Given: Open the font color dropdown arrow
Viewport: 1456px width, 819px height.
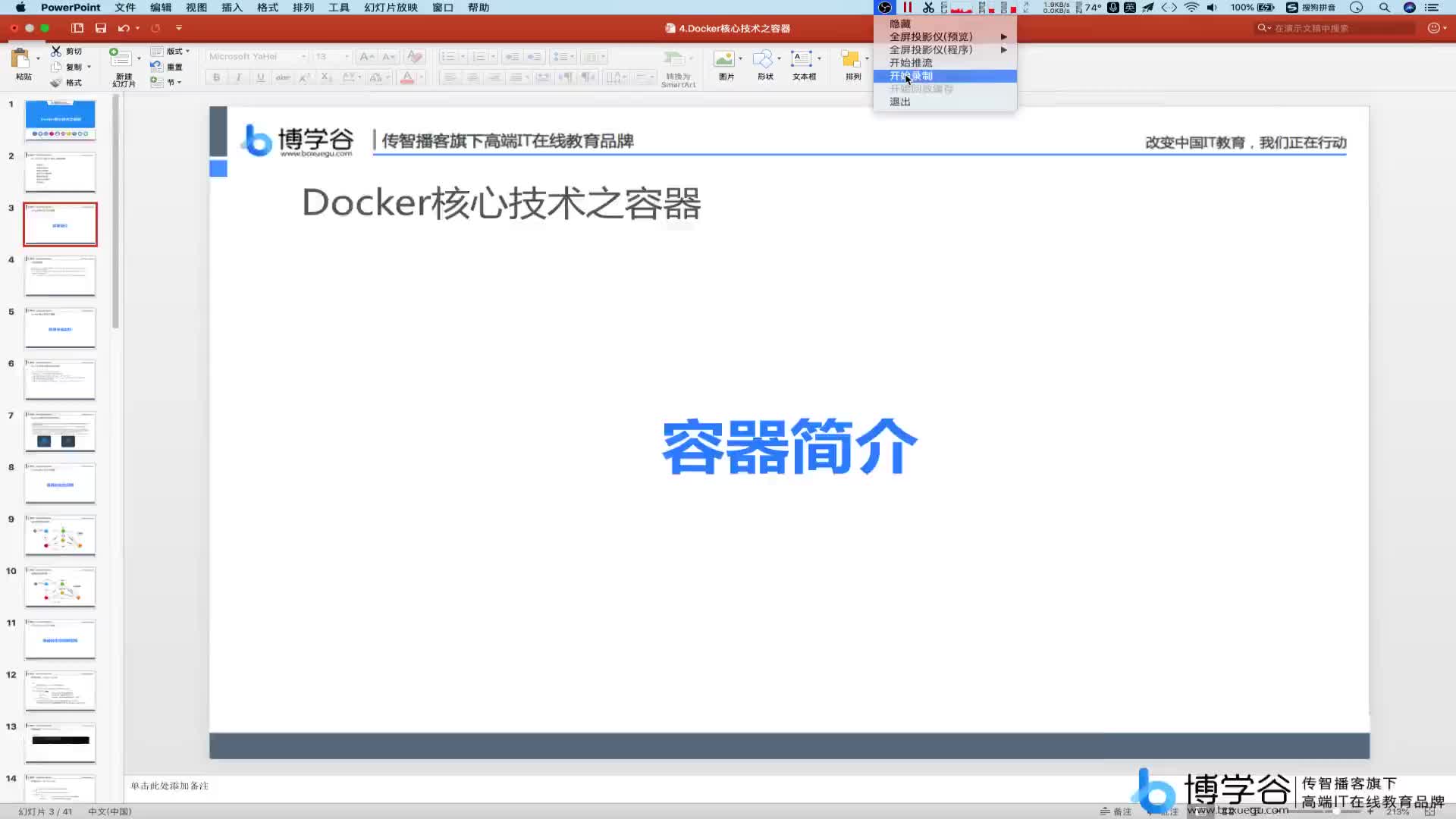Looking at the screenshot, I should click(x=421, y=77).
